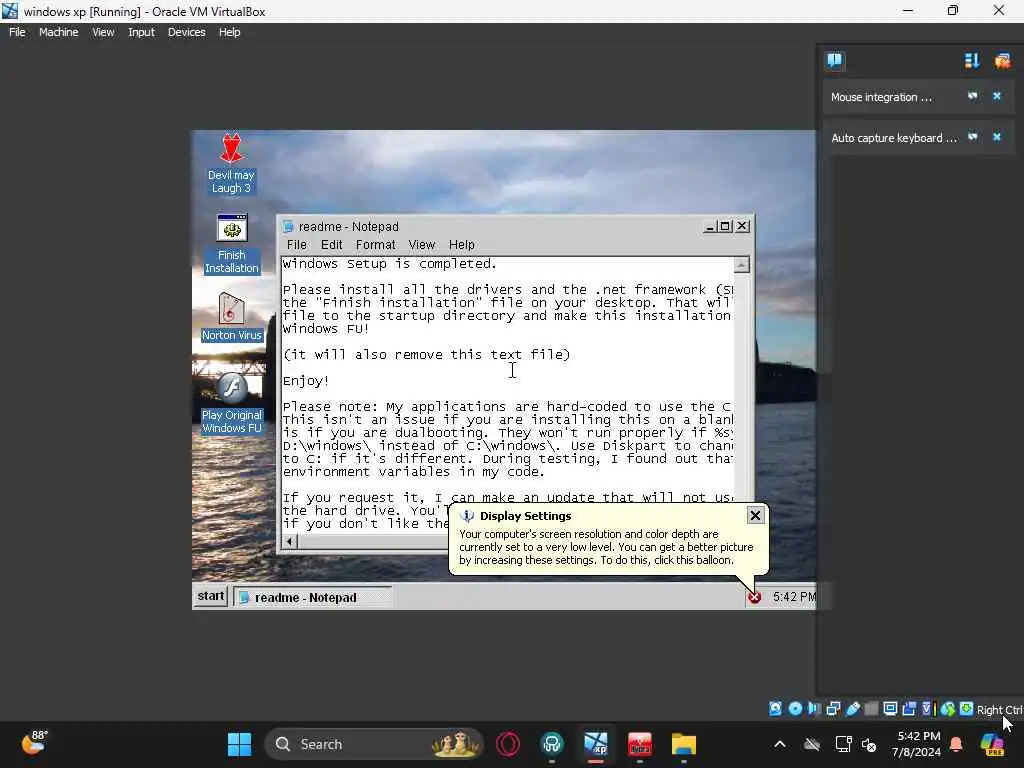The width and height of the screenshot is (1024, 768).
Task: Open the VirtualBox File menu
Action: 17,32
